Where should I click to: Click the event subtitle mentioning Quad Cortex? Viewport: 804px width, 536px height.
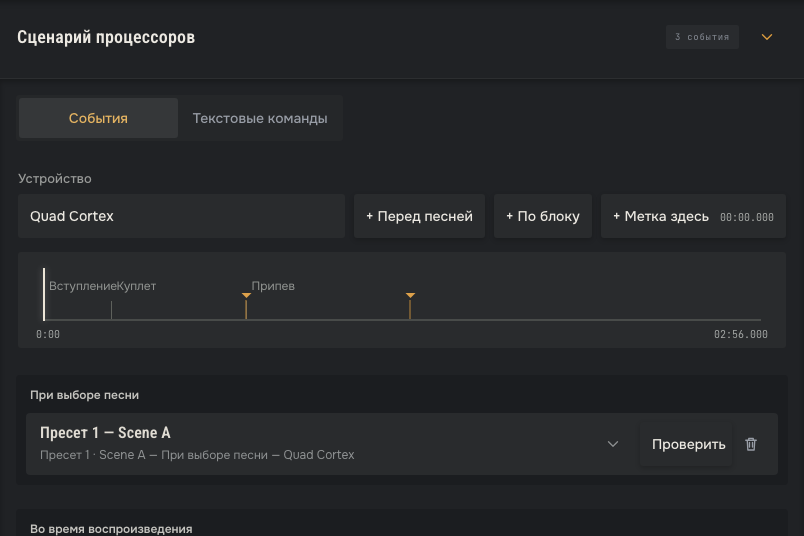[x=197, y=455]
